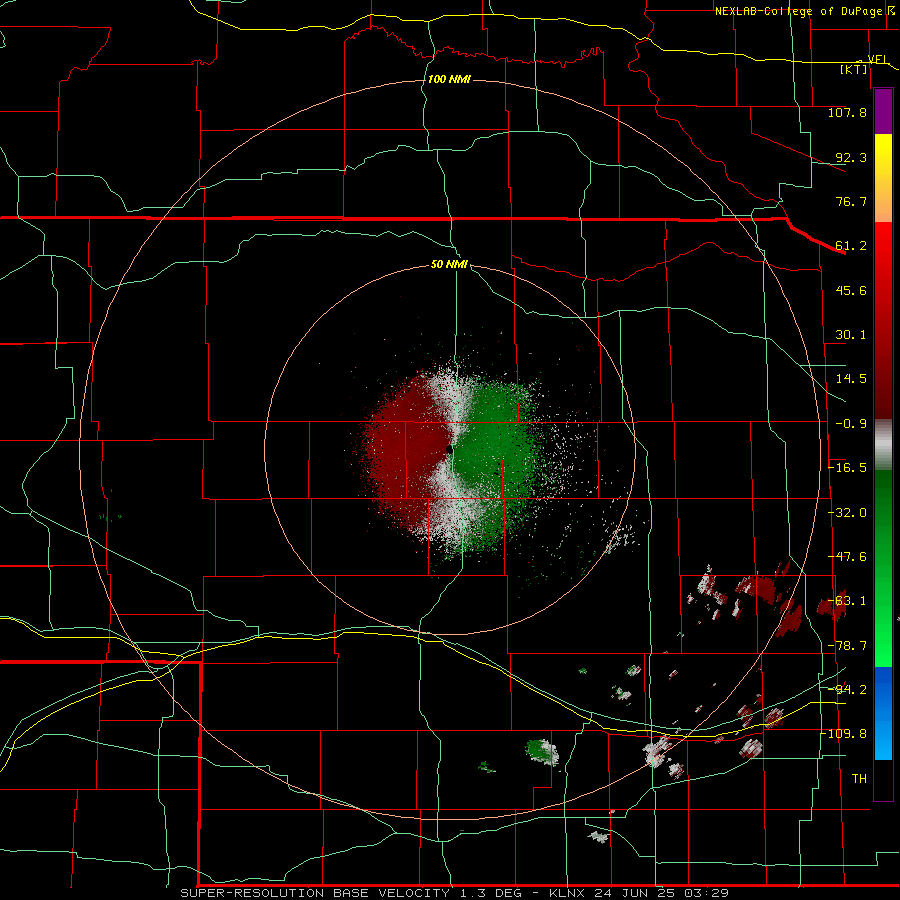Click the 50 NMI range ring label
This screenshot has width=900, height=900.
(449, 265)
